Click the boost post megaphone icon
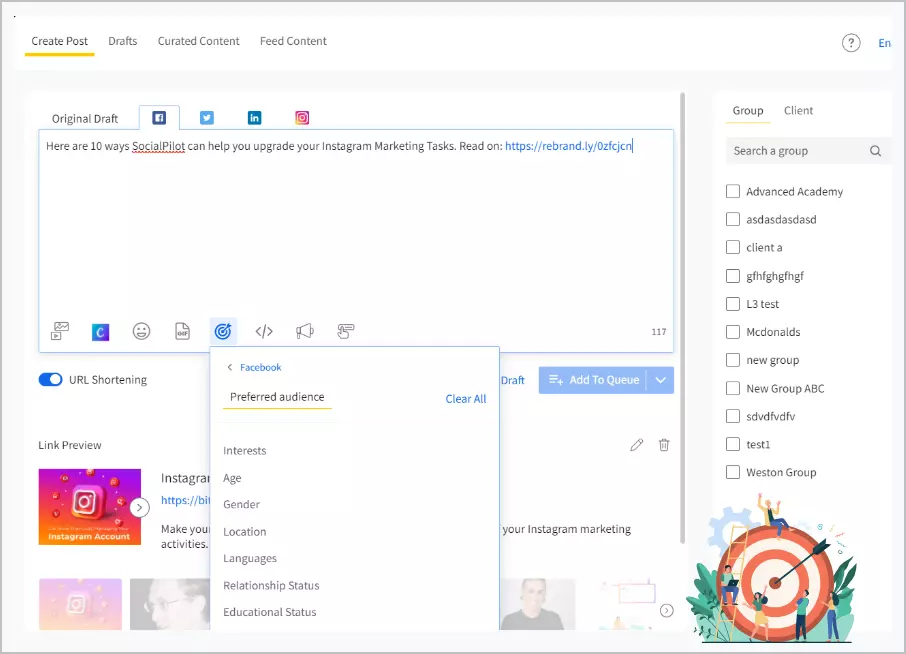Screen dimensions: 906x654 click(305, 330)
